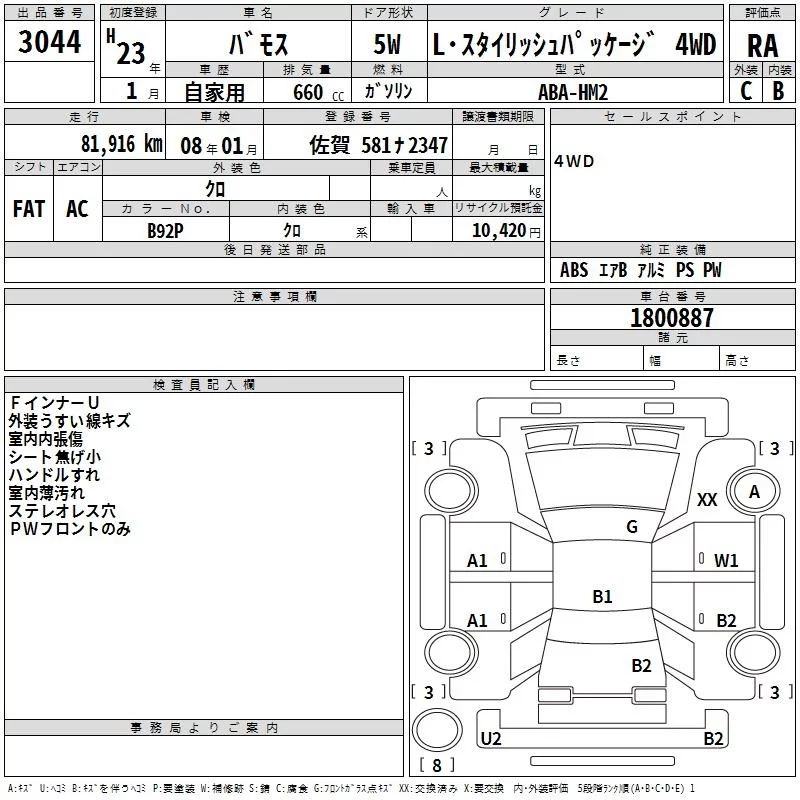Screen dimensions: 800x800
Task: Select registration number 佐賀 581ナ2347
Action: [379, 145]
